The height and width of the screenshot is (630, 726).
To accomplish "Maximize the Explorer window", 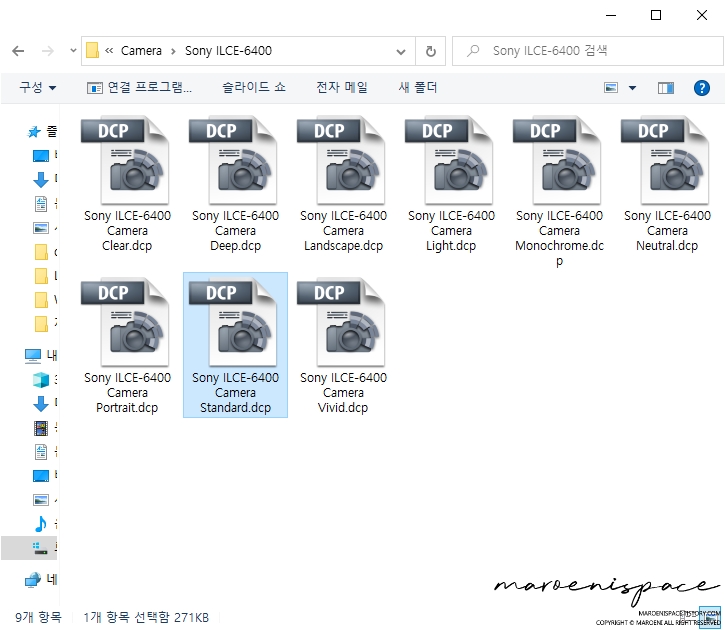I will pos(656,15).
